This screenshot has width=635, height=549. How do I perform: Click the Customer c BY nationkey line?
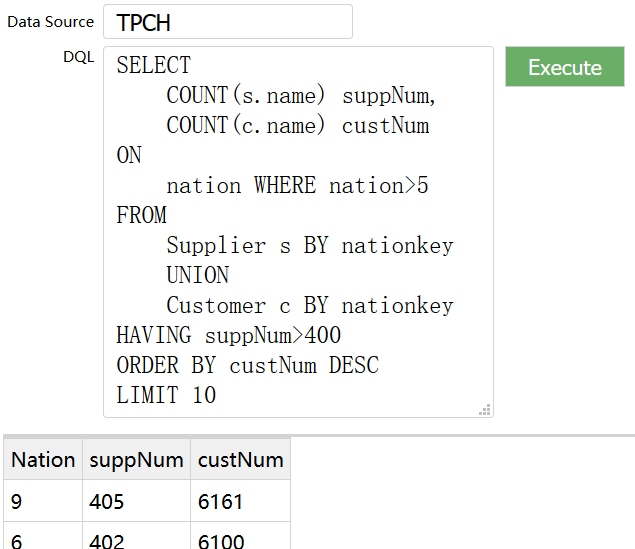pos(309,305)
